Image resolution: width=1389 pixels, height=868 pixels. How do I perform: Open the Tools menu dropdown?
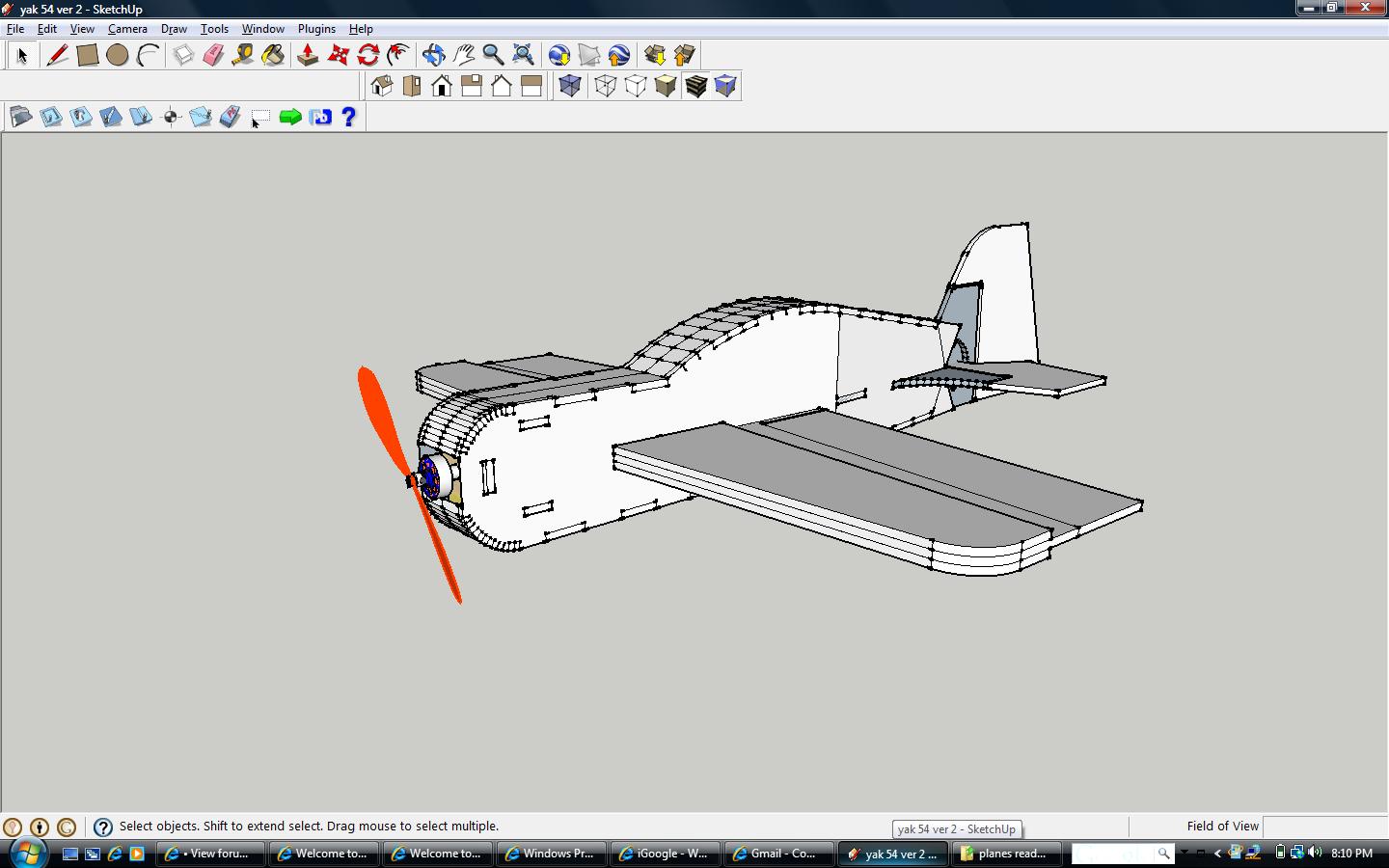click(214, 29)
